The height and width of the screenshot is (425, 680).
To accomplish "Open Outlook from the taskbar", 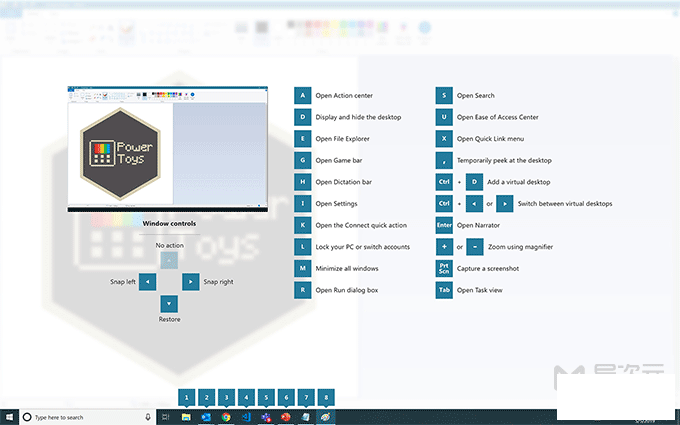I will pos(206,417).
